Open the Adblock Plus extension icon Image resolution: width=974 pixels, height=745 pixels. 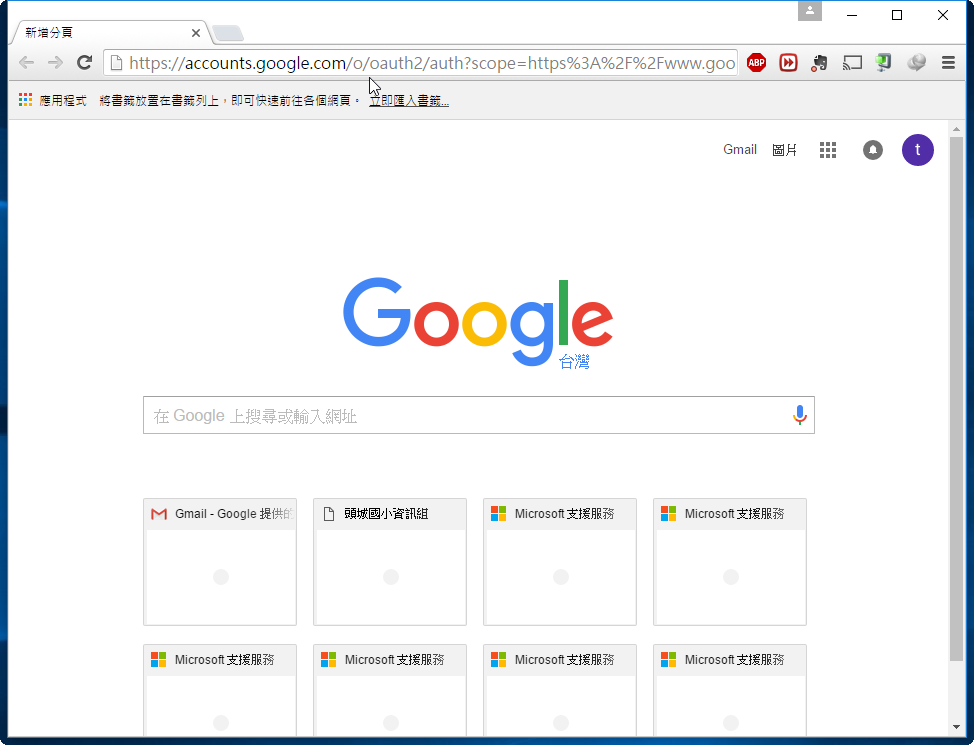click(756, 63)
